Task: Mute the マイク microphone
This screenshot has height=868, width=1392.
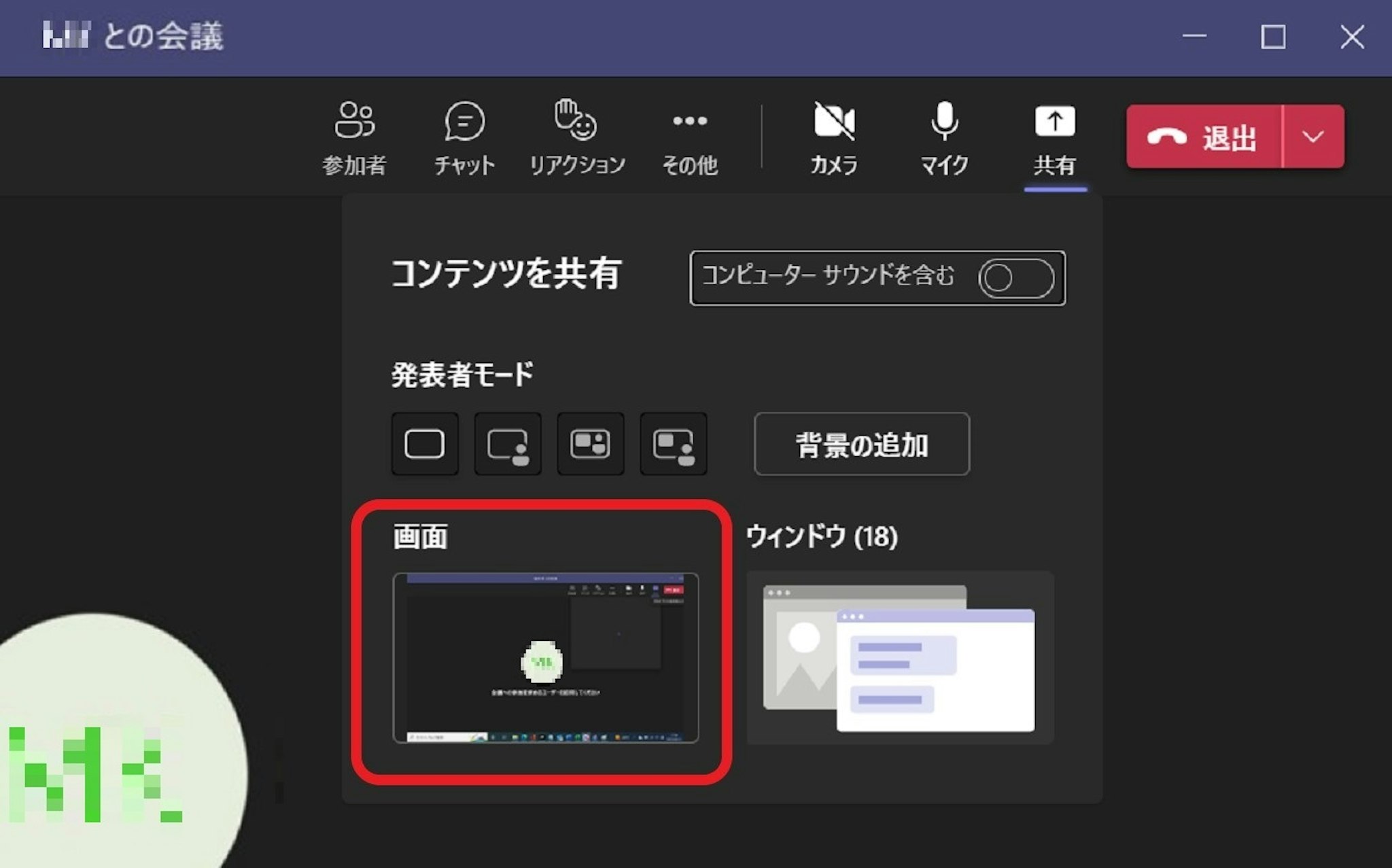Action: pos(944,137)
